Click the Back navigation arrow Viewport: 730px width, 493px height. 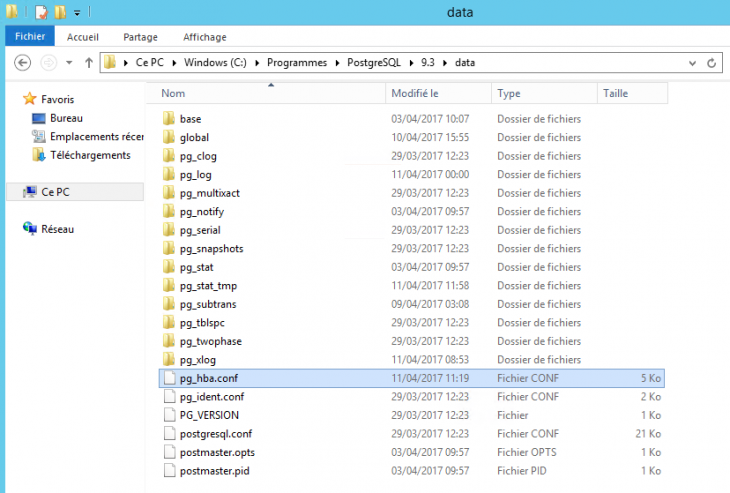pyautogui.click(x=22, y=62)
